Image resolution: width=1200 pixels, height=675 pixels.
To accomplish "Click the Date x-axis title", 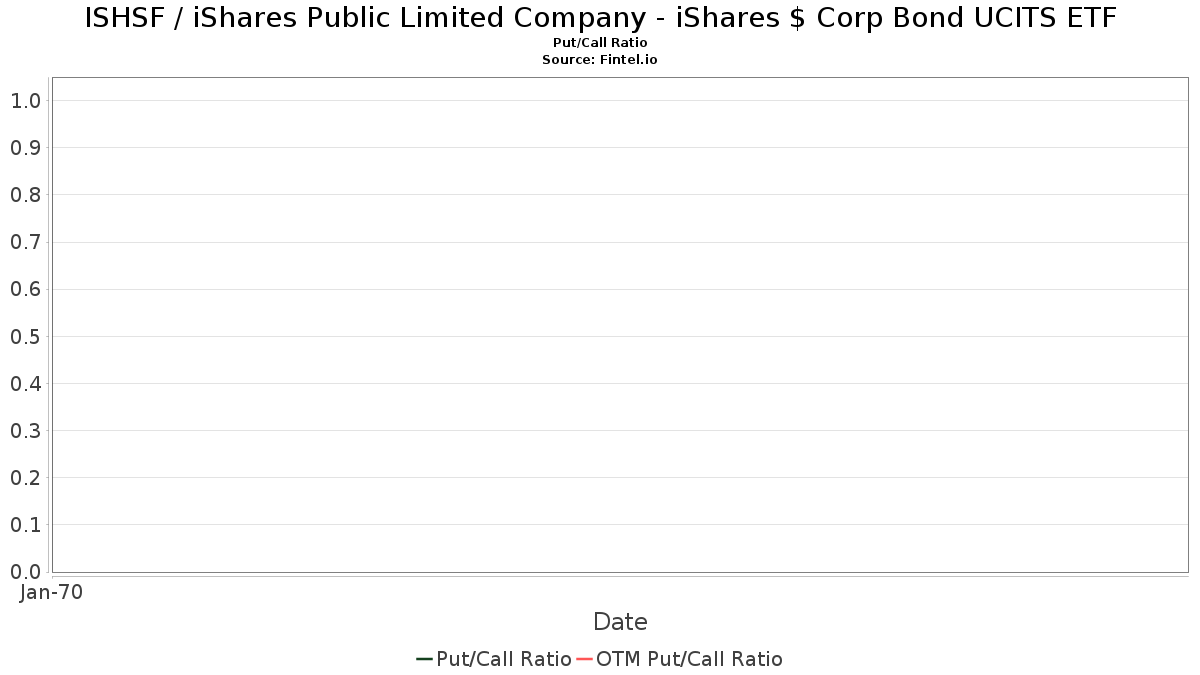I will click(x=620, y=622).
